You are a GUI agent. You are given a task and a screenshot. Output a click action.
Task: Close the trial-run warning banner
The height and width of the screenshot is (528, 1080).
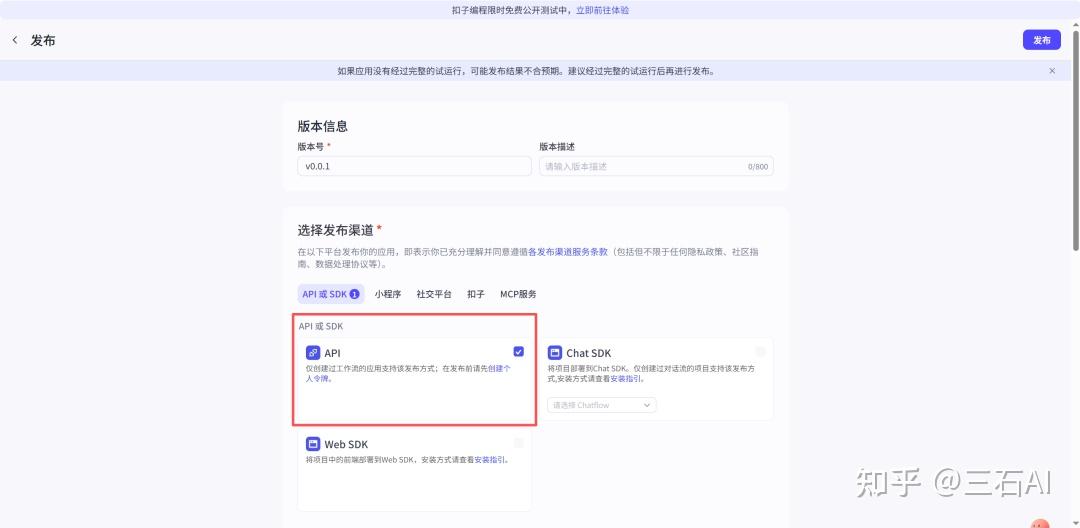pyautogui.click(x=1052, y=71)
